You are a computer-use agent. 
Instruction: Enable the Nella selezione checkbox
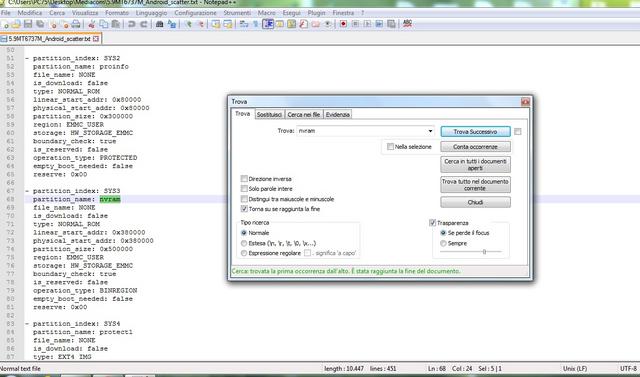390,146
